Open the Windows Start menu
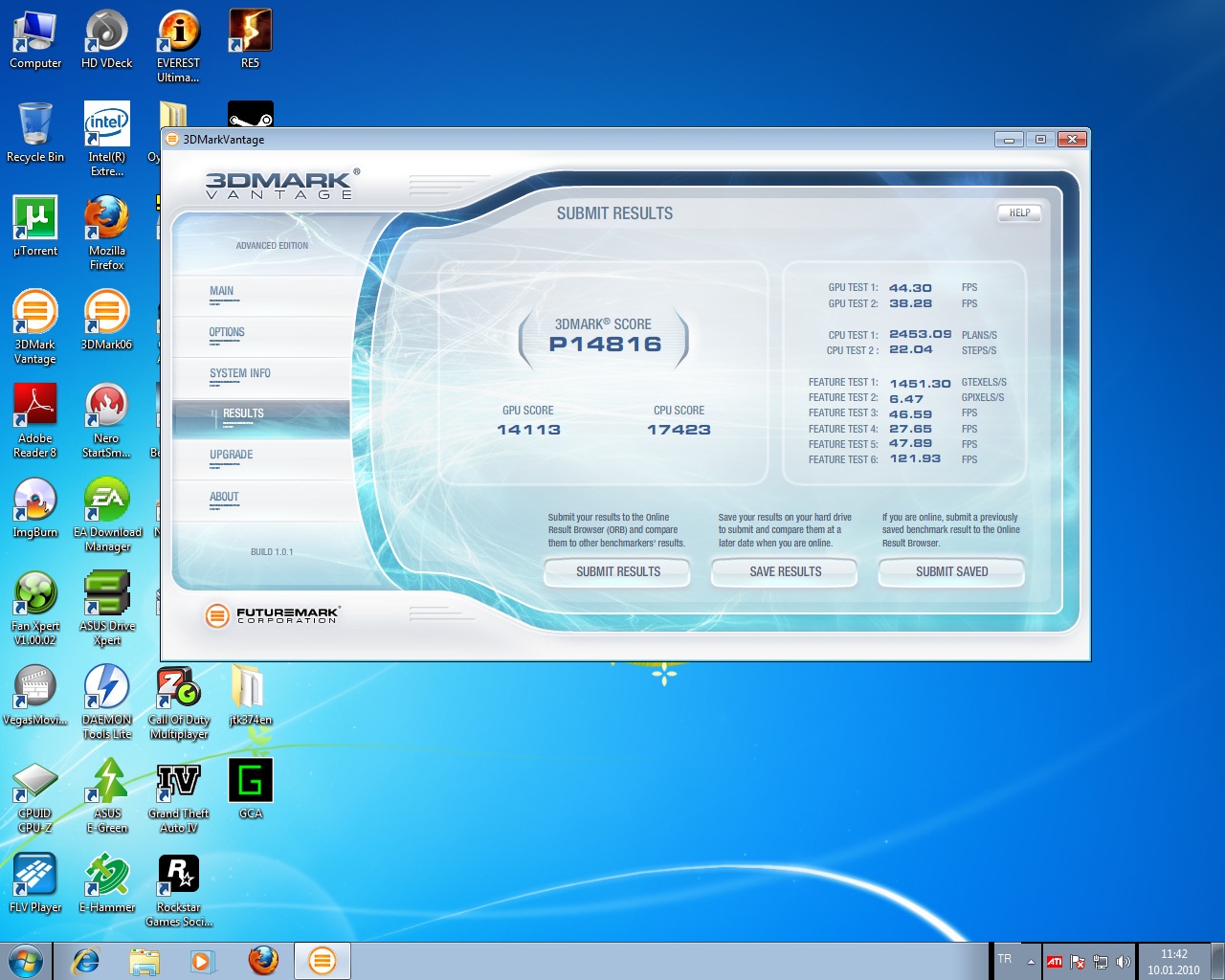1225x980 pixels. (26, 960)
